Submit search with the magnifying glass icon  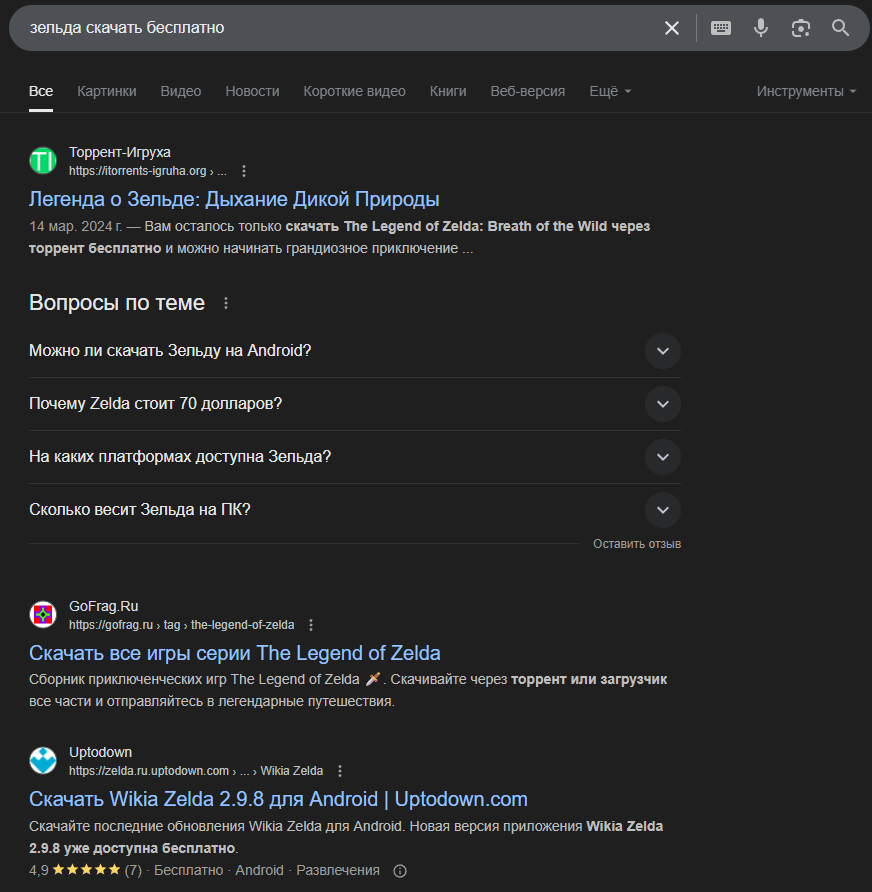tap(840, 28)
